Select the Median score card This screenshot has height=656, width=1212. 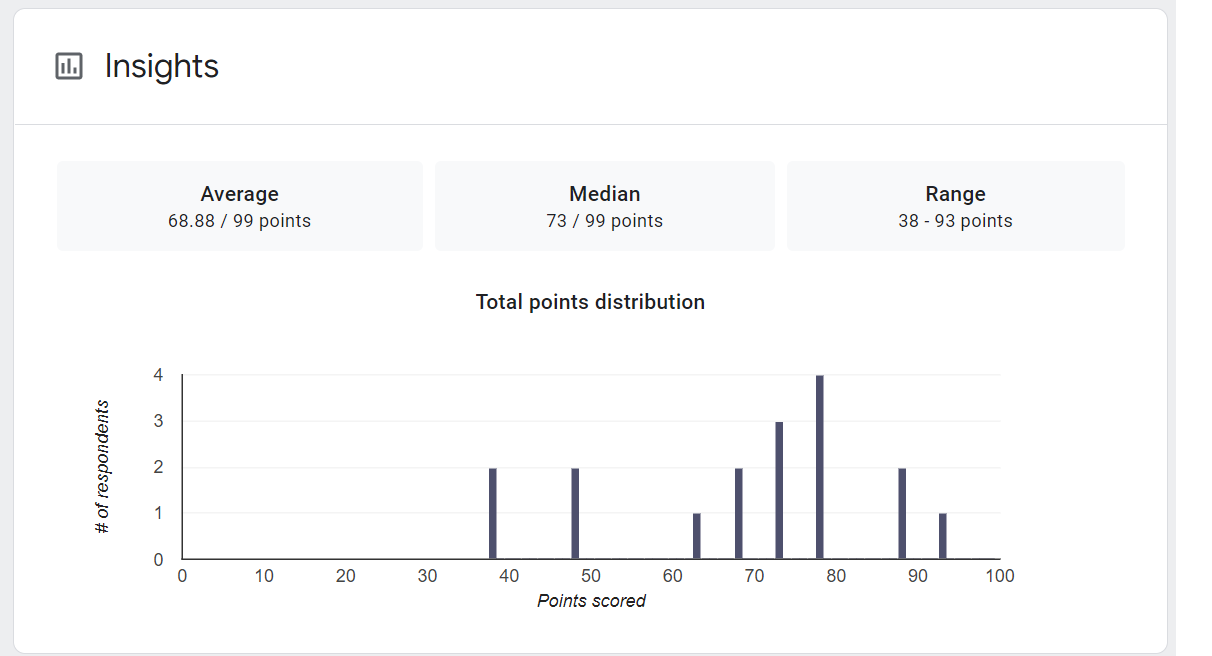point(604,206)
